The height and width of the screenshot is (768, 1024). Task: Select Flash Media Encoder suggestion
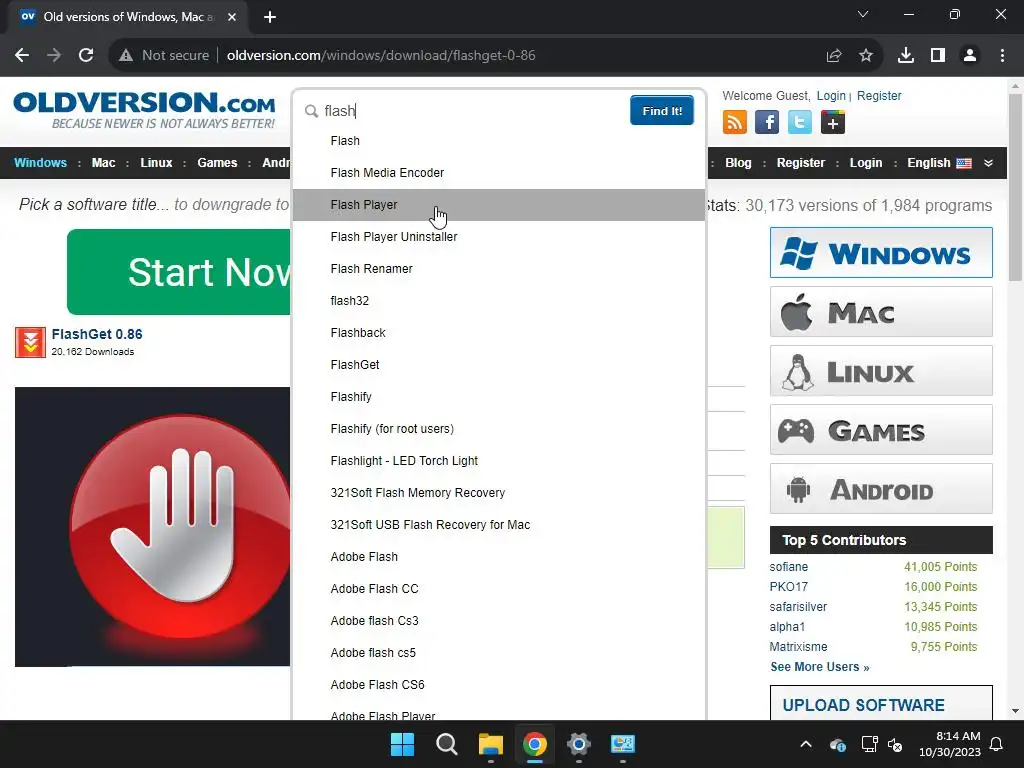(499, 173)
